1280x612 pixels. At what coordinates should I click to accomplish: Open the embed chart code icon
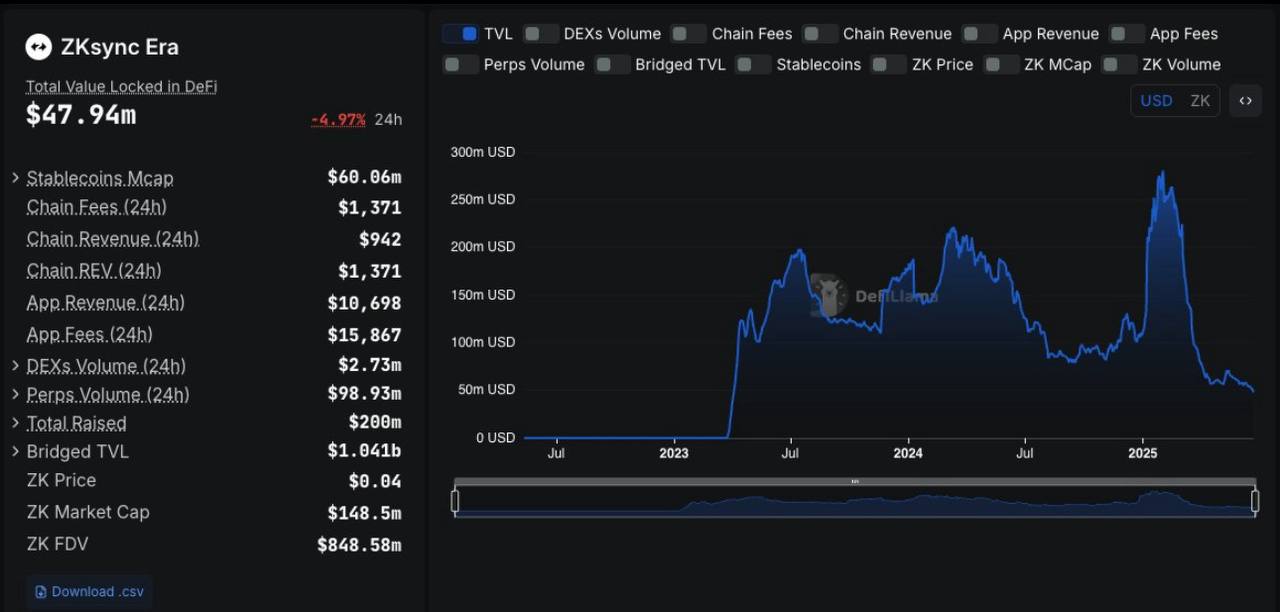coord(1245,100)
